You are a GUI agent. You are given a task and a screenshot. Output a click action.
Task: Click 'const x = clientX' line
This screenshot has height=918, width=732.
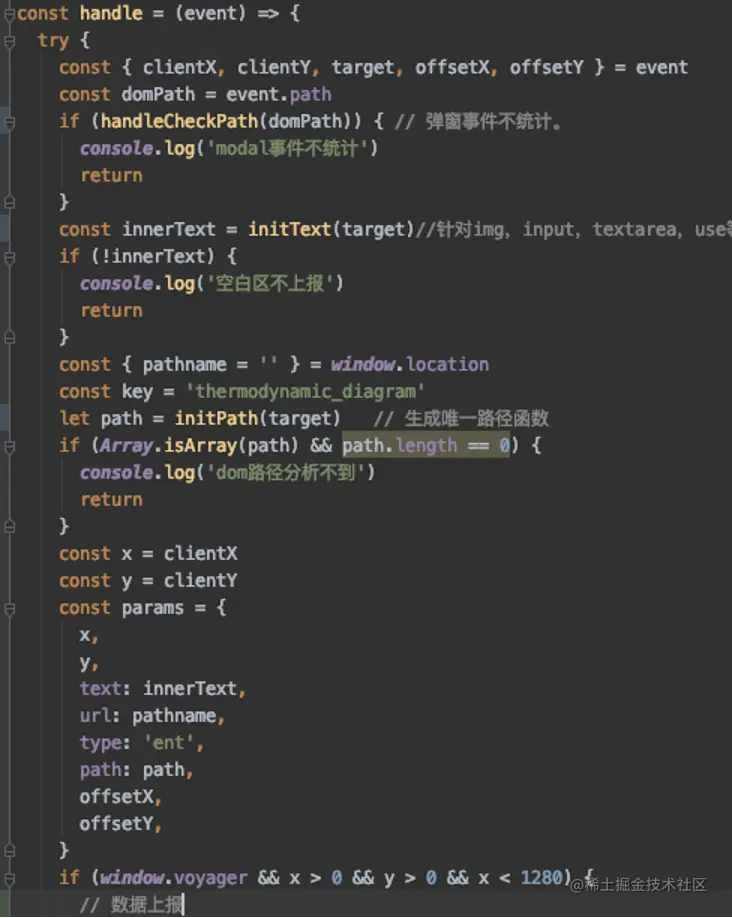tap(148, 554)
